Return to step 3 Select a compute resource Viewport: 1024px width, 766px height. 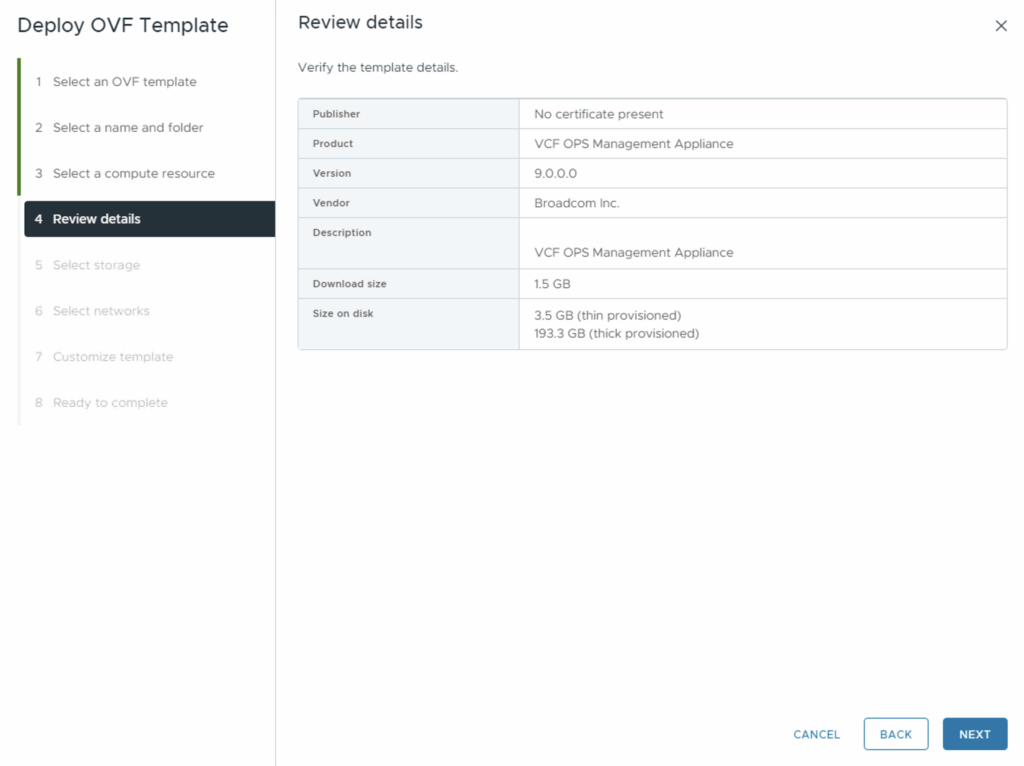(x=133, y=174)
